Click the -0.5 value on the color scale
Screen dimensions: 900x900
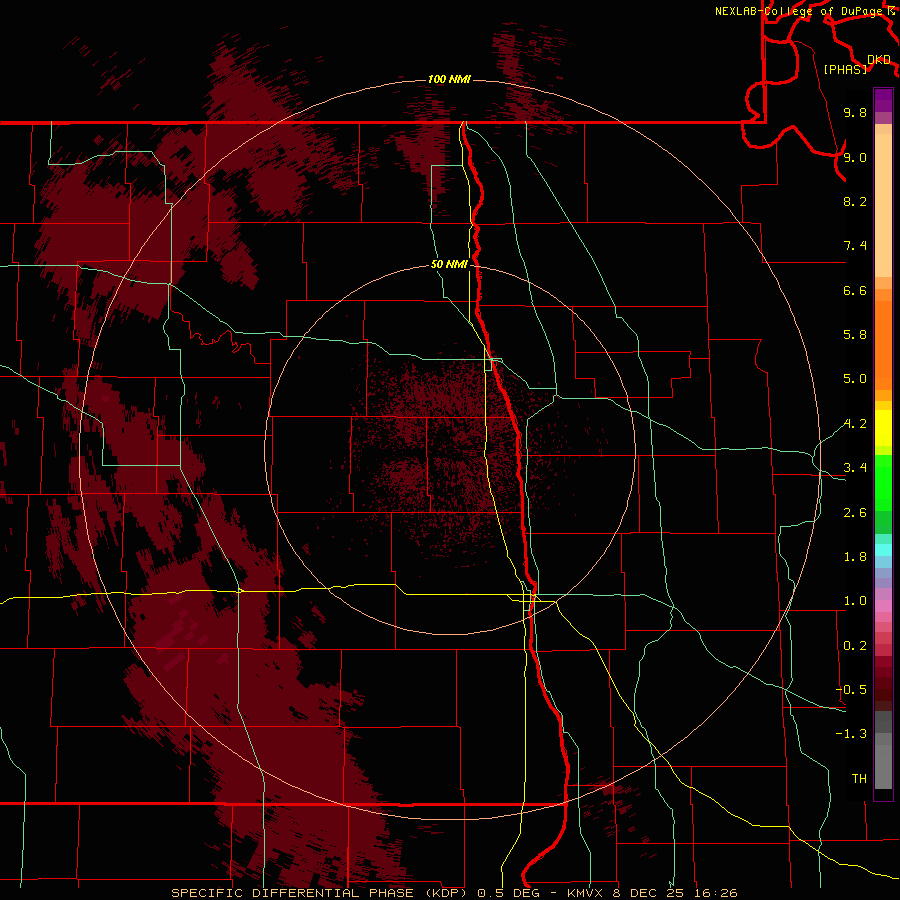(851, 690)
